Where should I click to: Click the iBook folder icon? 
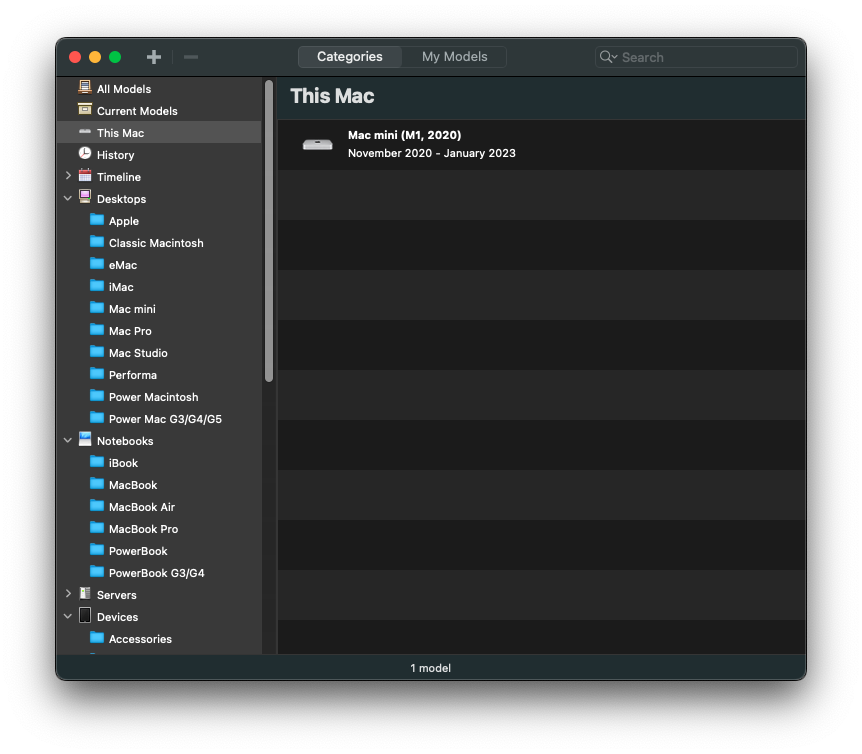coord(97,462)
